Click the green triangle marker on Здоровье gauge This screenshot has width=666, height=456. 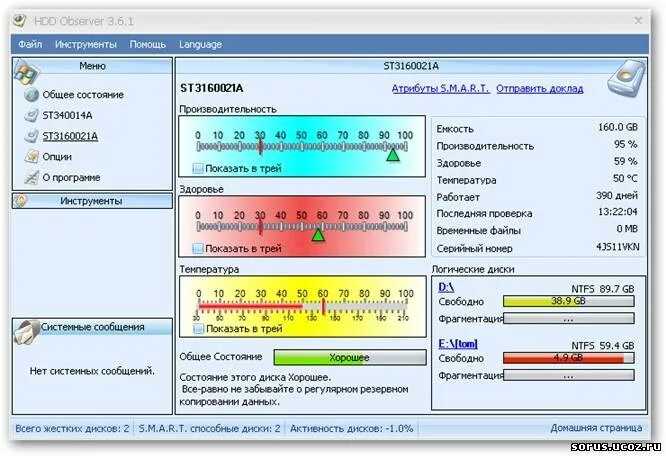pyautogui.click(x=318, y=235)
